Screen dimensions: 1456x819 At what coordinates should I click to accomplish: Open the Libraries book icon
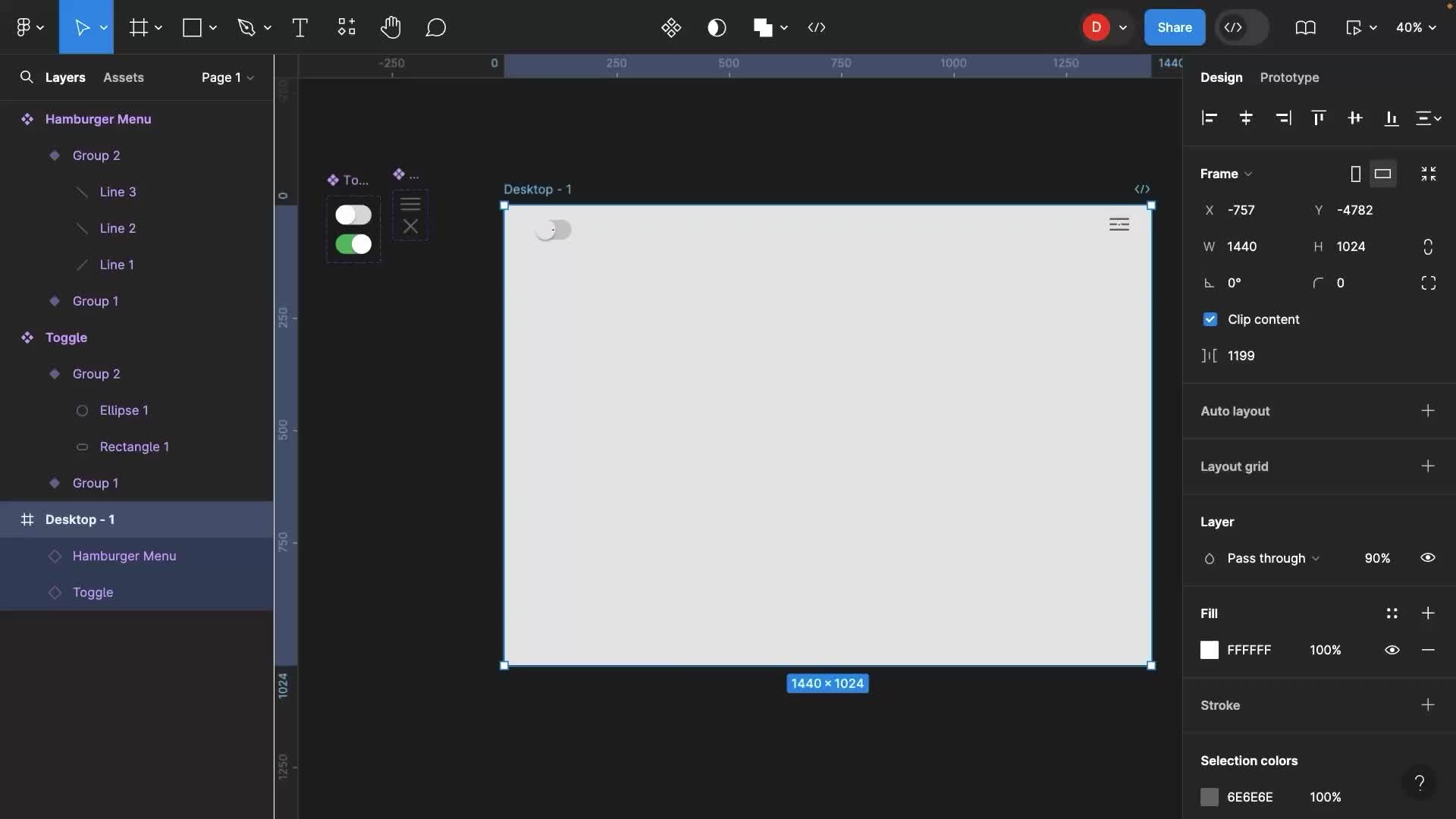[1305, 27]
